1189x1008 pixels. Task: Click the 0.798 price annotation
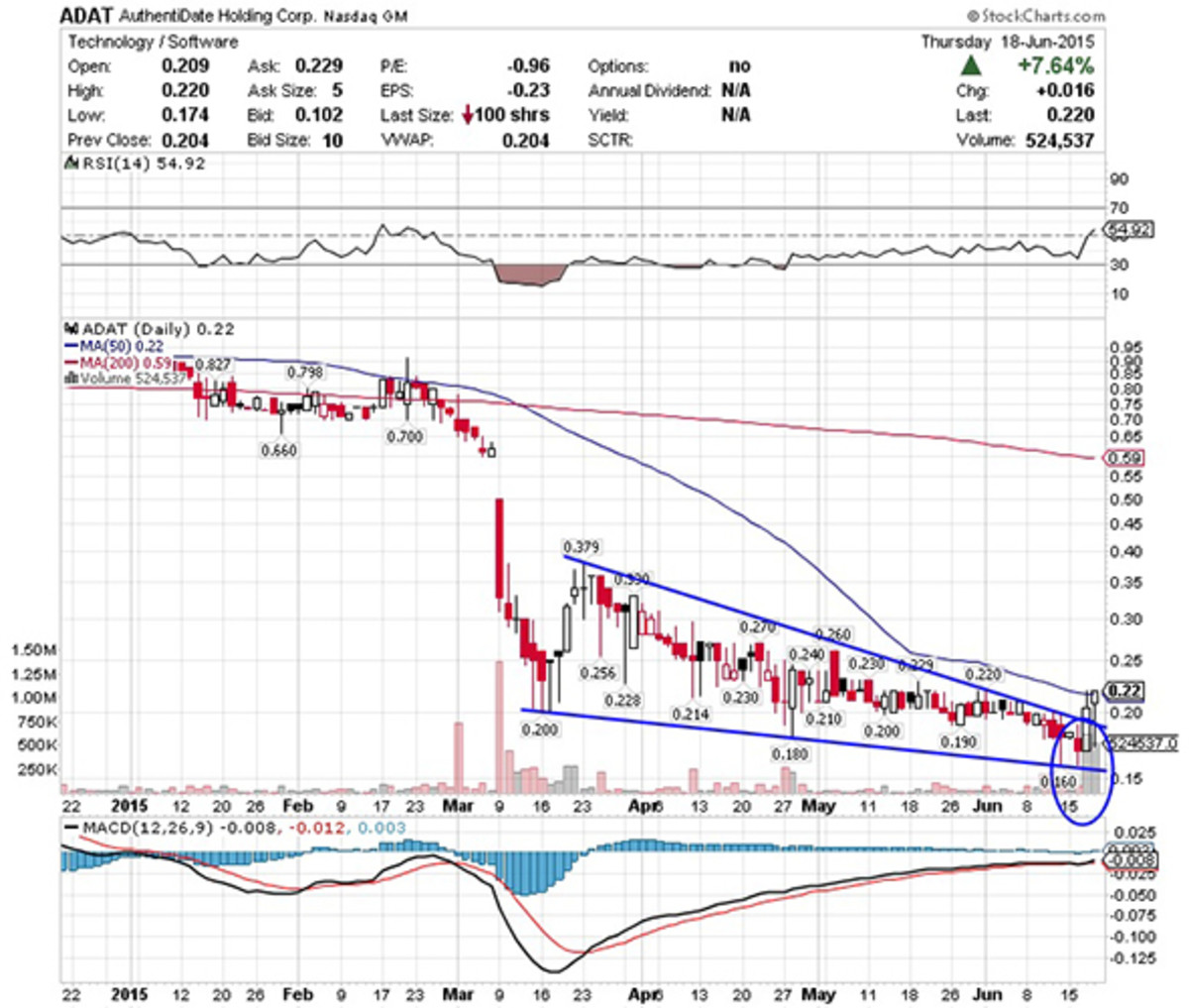pos(303,372)
